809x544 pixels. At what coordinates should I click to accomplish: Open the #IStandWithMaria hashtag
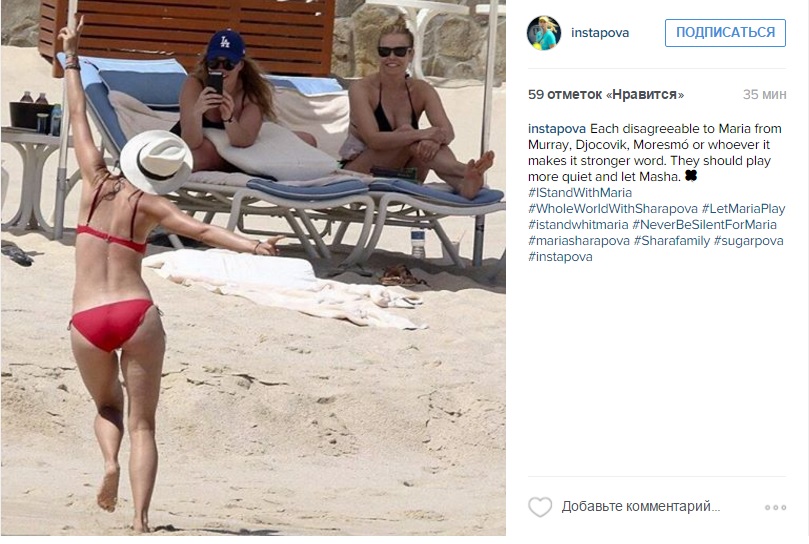click(x=580, y=193)
